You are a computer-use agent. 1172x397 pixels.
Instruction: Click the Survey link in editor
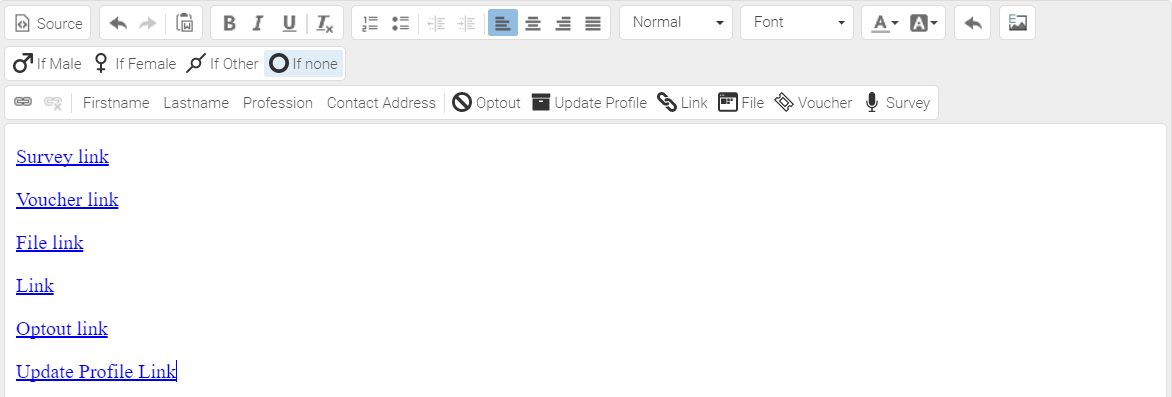point(62,157)
